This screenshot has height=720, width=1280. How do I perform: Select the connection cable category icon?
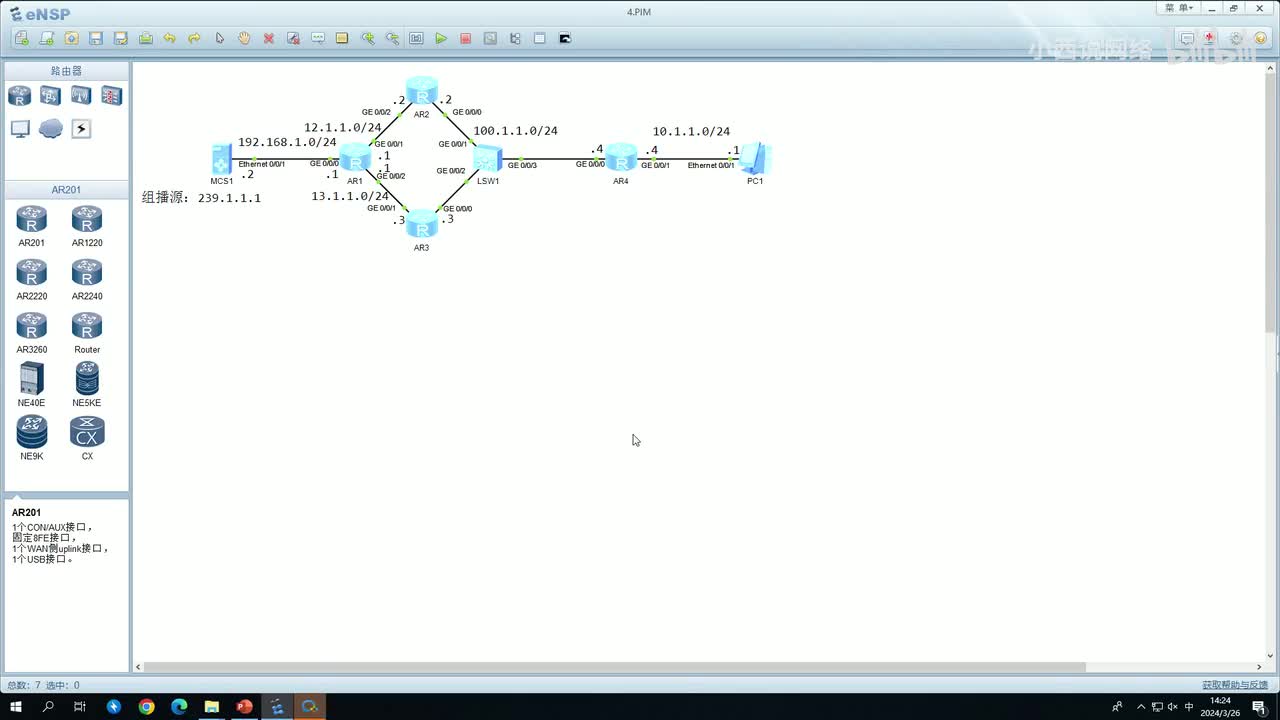click(81, 129)
